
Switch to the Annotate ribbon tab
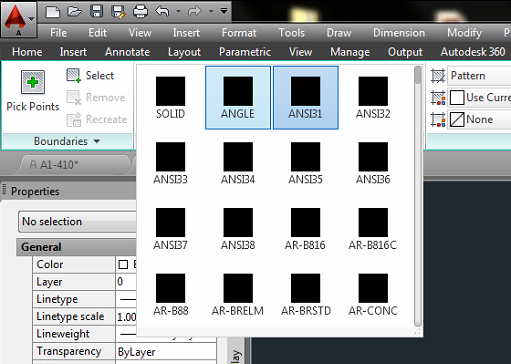pos(127,52)
